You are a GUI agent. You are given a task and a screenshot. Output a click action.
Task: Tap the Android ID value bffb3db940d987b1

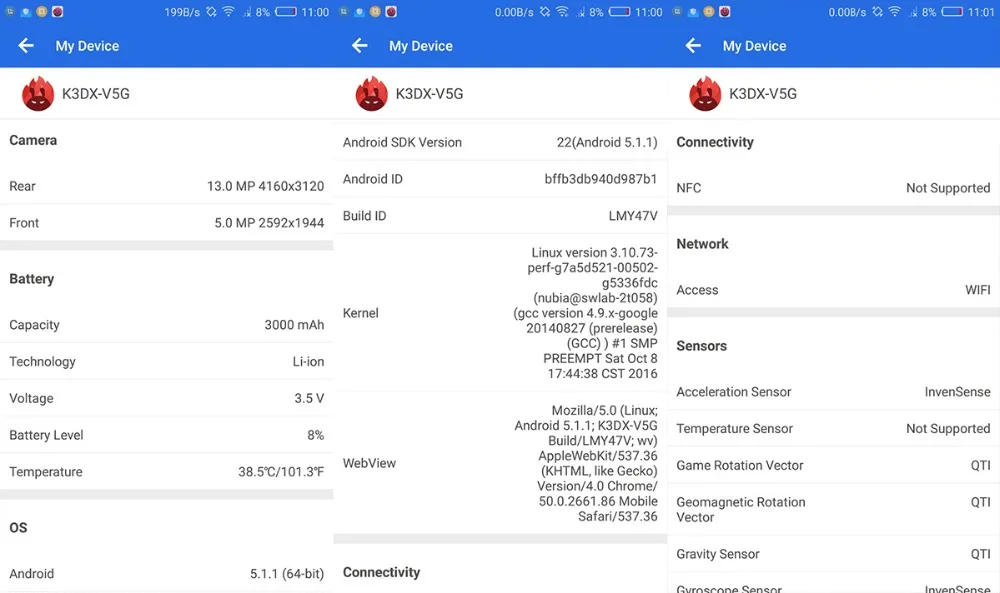tap(601, 179)
